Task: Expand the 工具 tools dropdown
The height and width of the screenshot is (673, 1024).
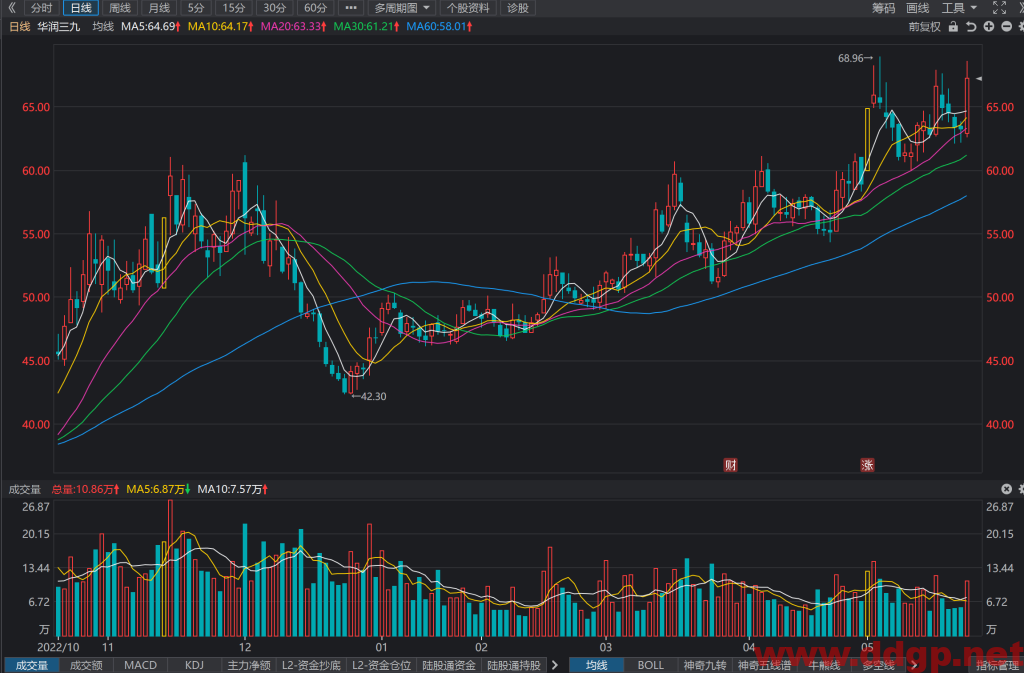Action: 959,8
